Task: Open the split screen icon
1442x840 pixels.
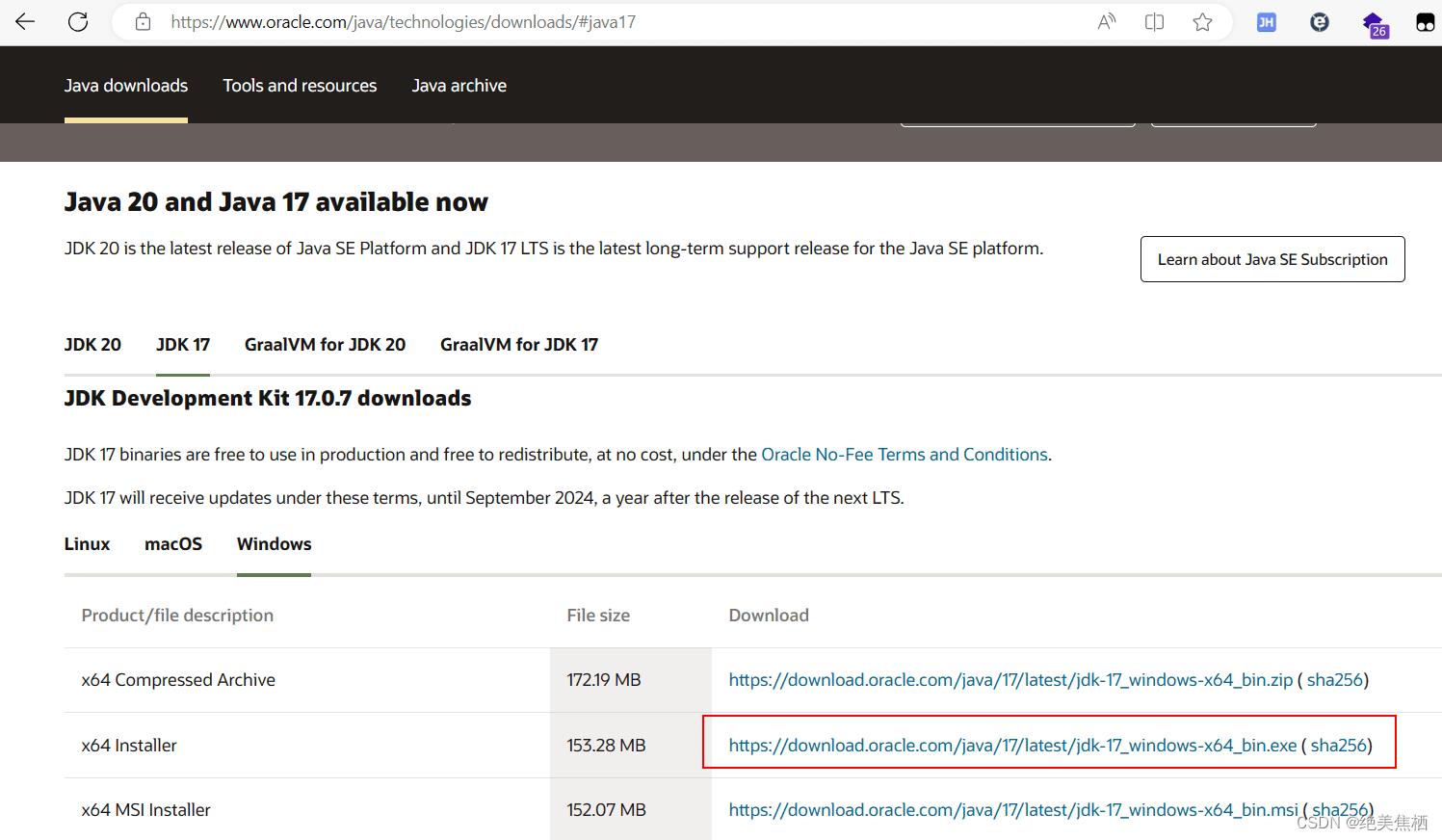Action: pyautogui.click(x=1153, y=21)
